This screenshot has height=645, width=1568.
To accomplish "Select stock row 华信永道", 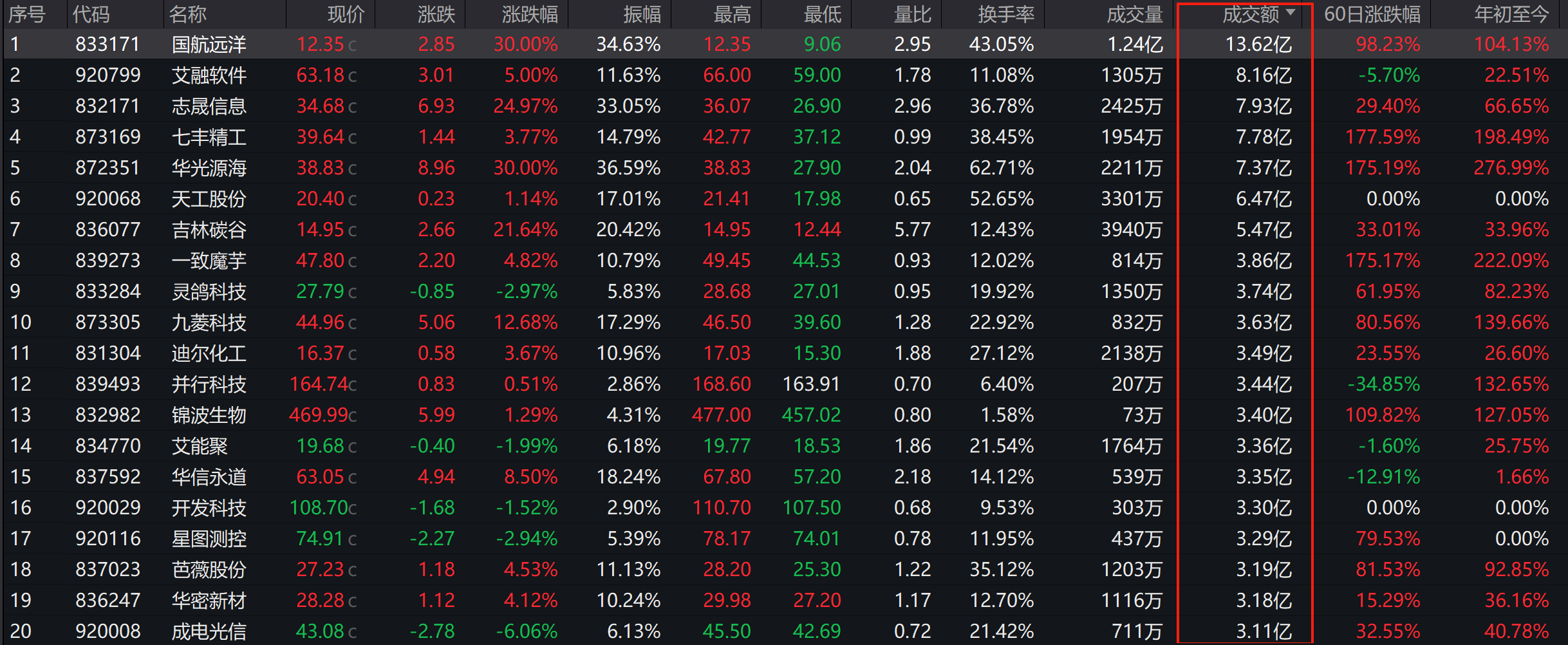I will [784, 477].
